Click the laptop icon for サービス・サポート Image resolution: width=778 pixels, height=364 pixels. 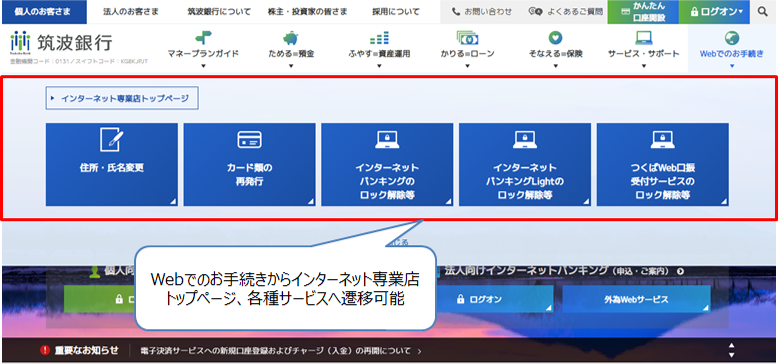tap(644, 38)
